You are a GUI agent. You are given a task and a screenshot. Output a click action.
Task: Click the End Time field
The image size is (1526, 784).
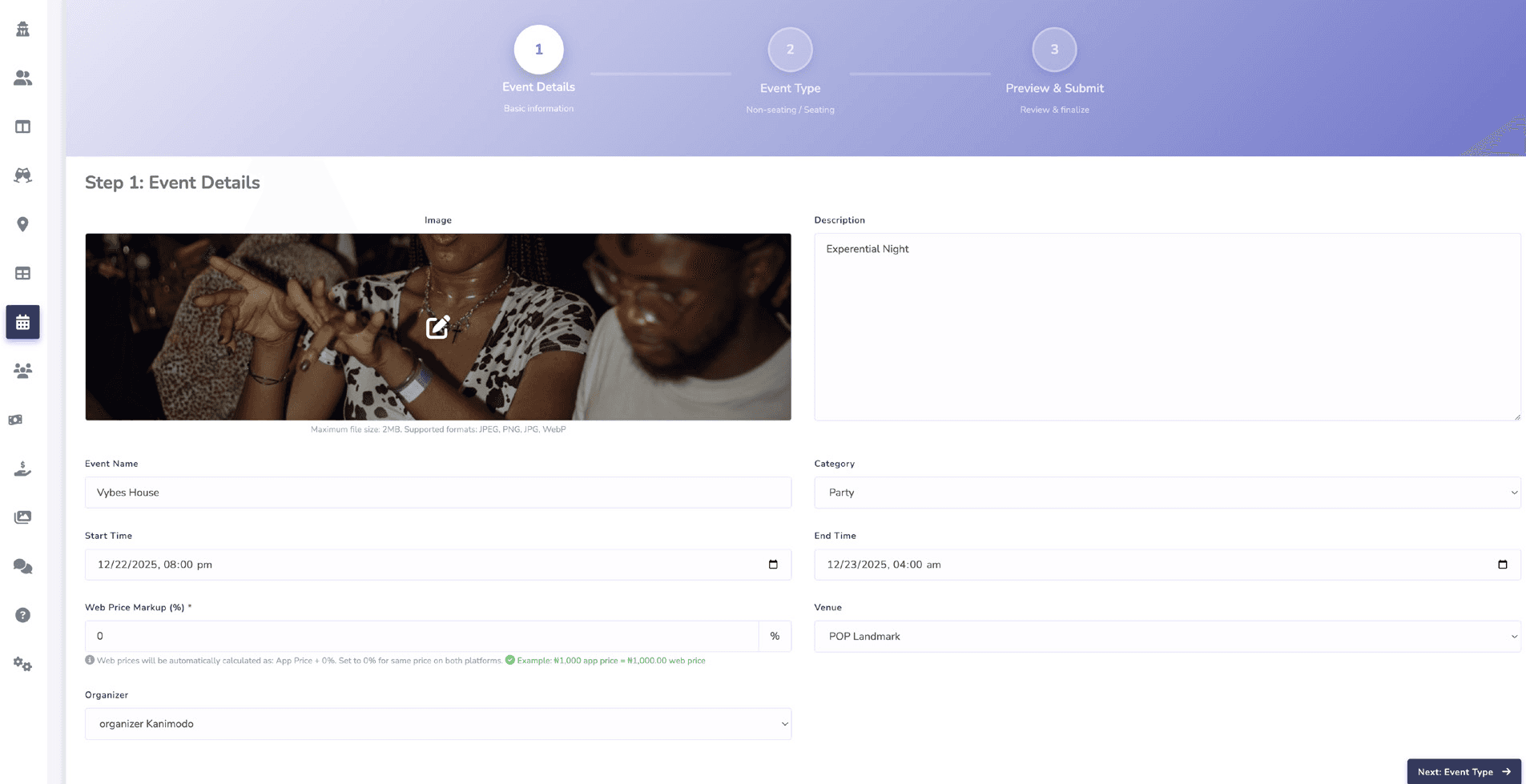1167,565
